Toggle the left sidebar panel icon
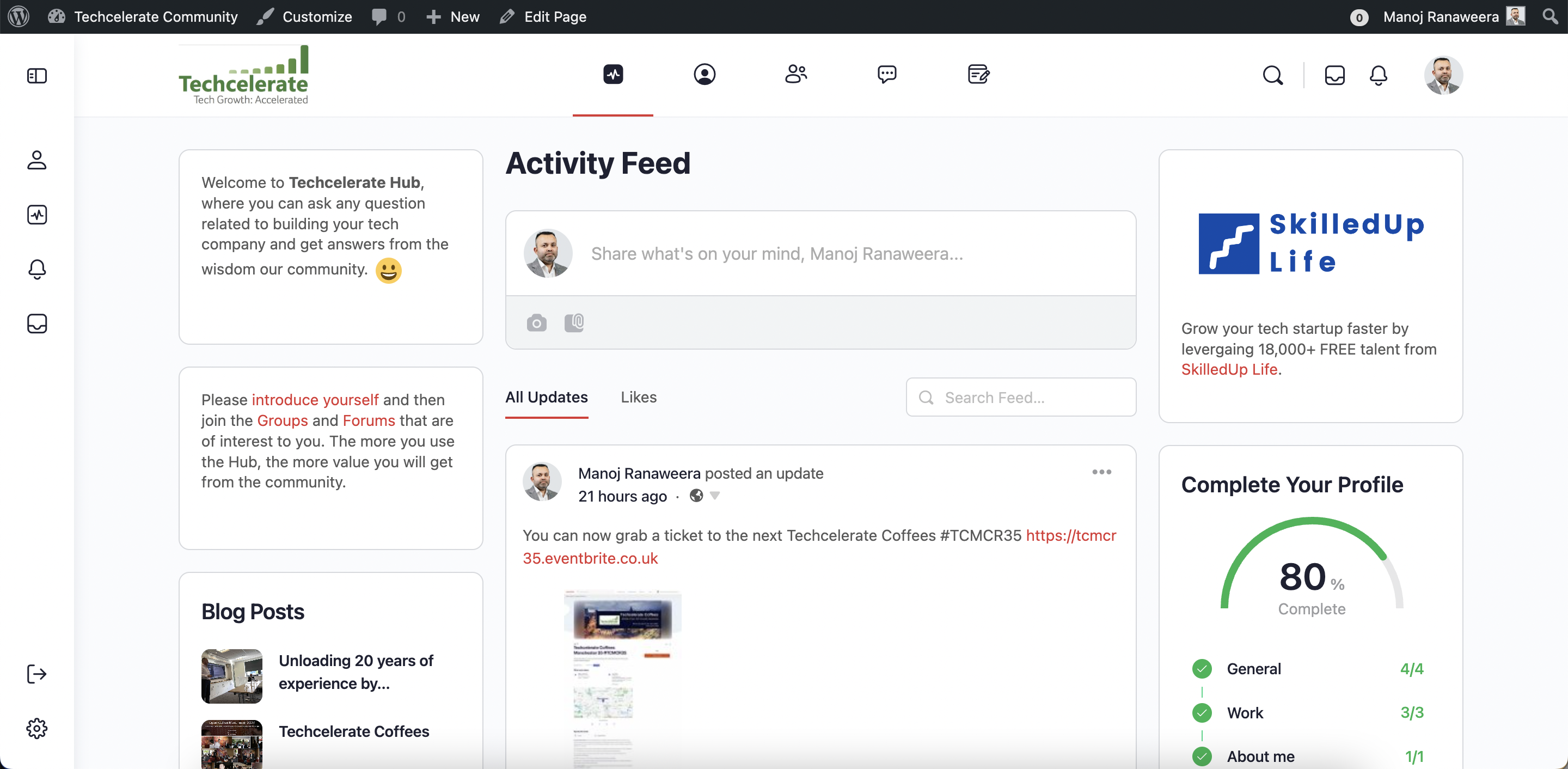Image resolution: width=1568 pixels, height=769 pixels. click(x=37, y=76)
